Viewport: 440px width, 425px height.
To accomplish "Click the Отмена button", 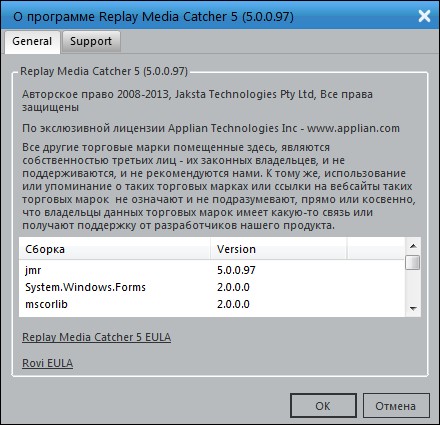I will [x=396, y=406].
